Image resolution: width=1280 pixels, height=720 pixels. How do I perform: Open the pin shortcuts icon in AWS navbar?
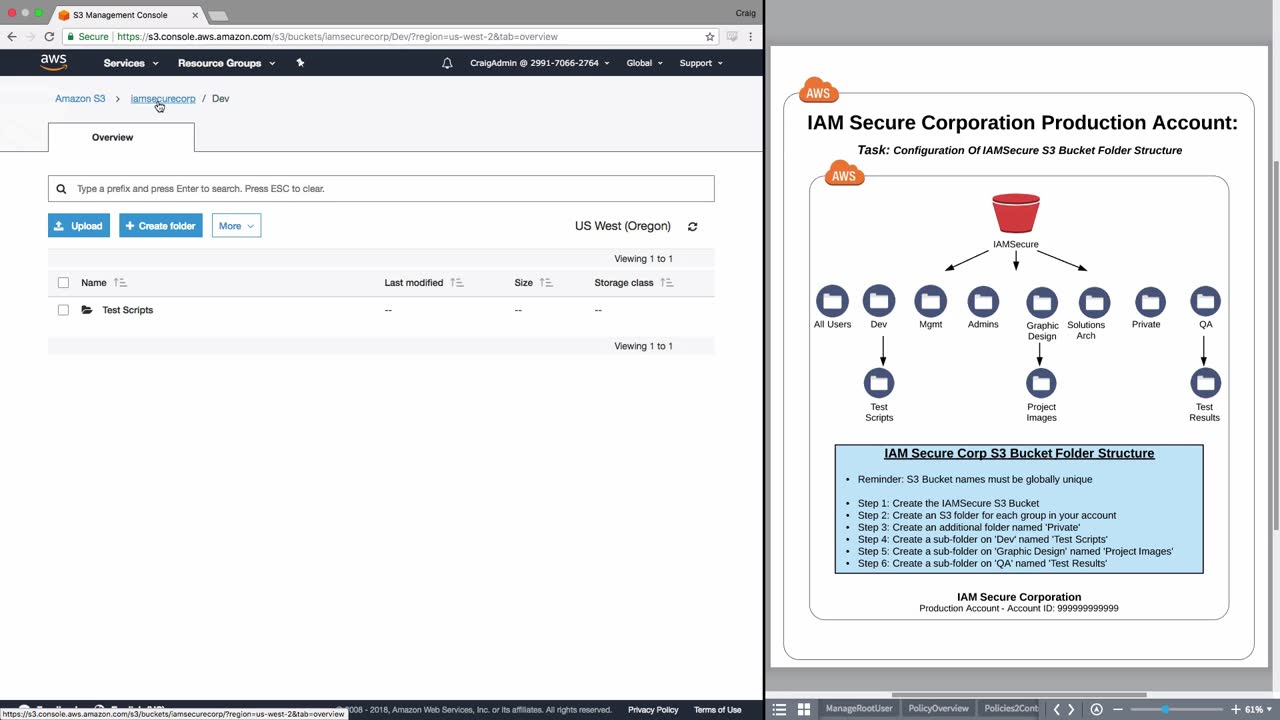tap(300, 62)
